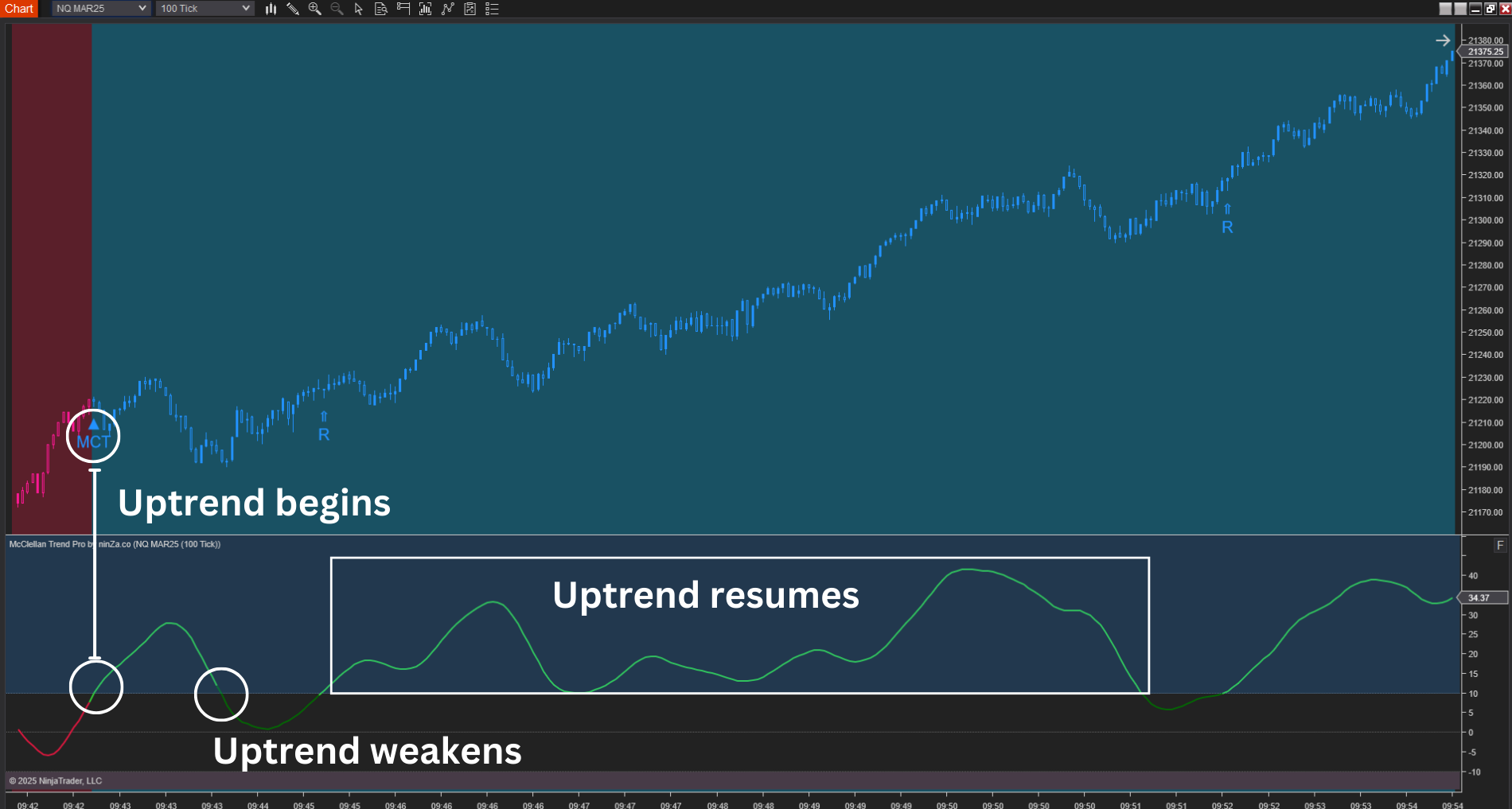1512x809 pixels.
Task: Open the Indicators icon
Action: click(448, 9)
